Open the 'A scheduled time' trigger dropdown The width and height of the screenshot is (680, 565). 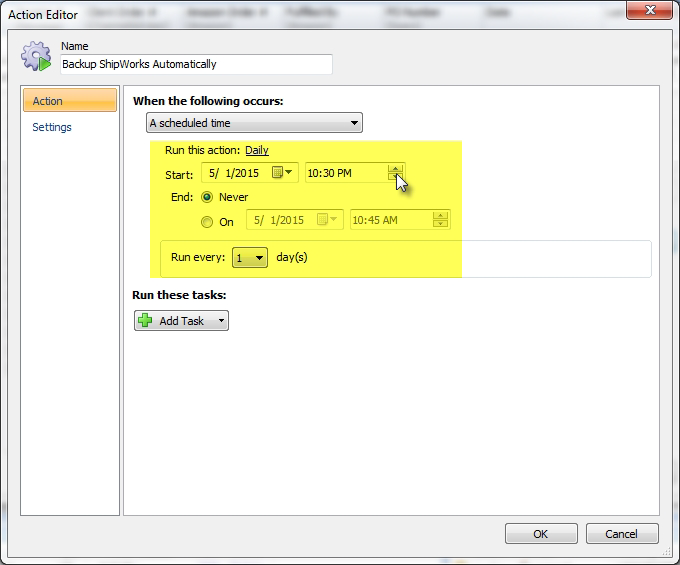pos(254,123)
